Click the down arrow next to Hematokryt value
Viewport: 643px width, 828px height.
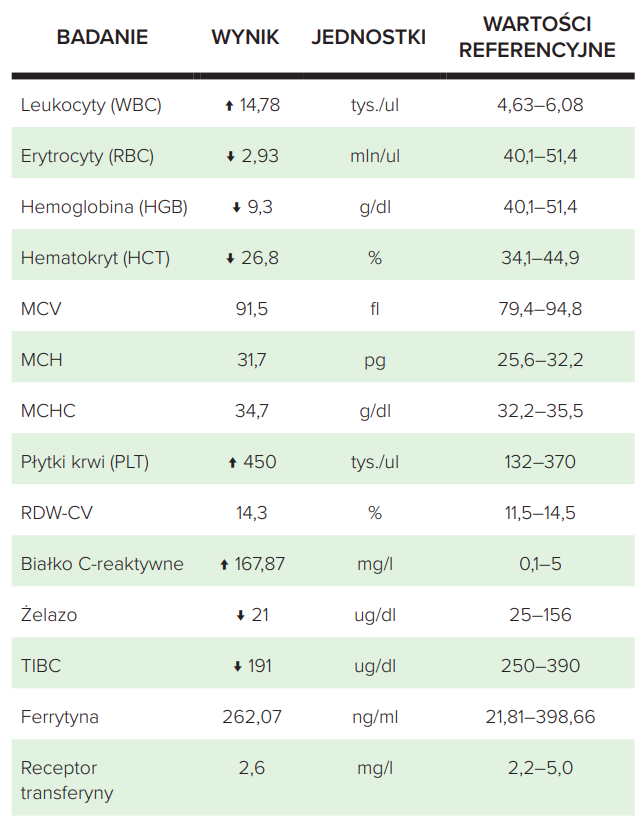coord(230,258)
